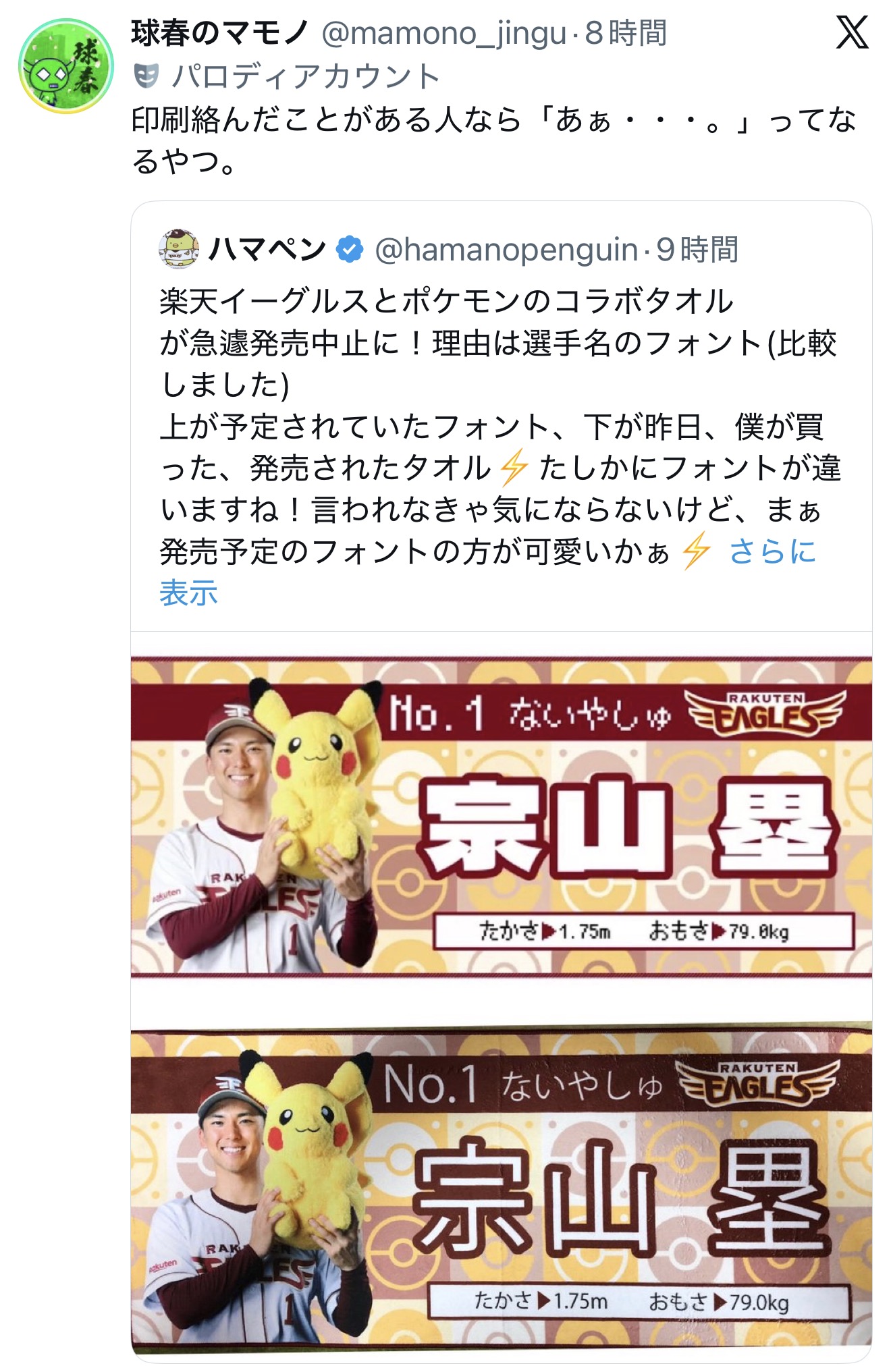Tap the 9時間 timestamp on quote
Screen dimensions: 891x1372
point(697,250)
